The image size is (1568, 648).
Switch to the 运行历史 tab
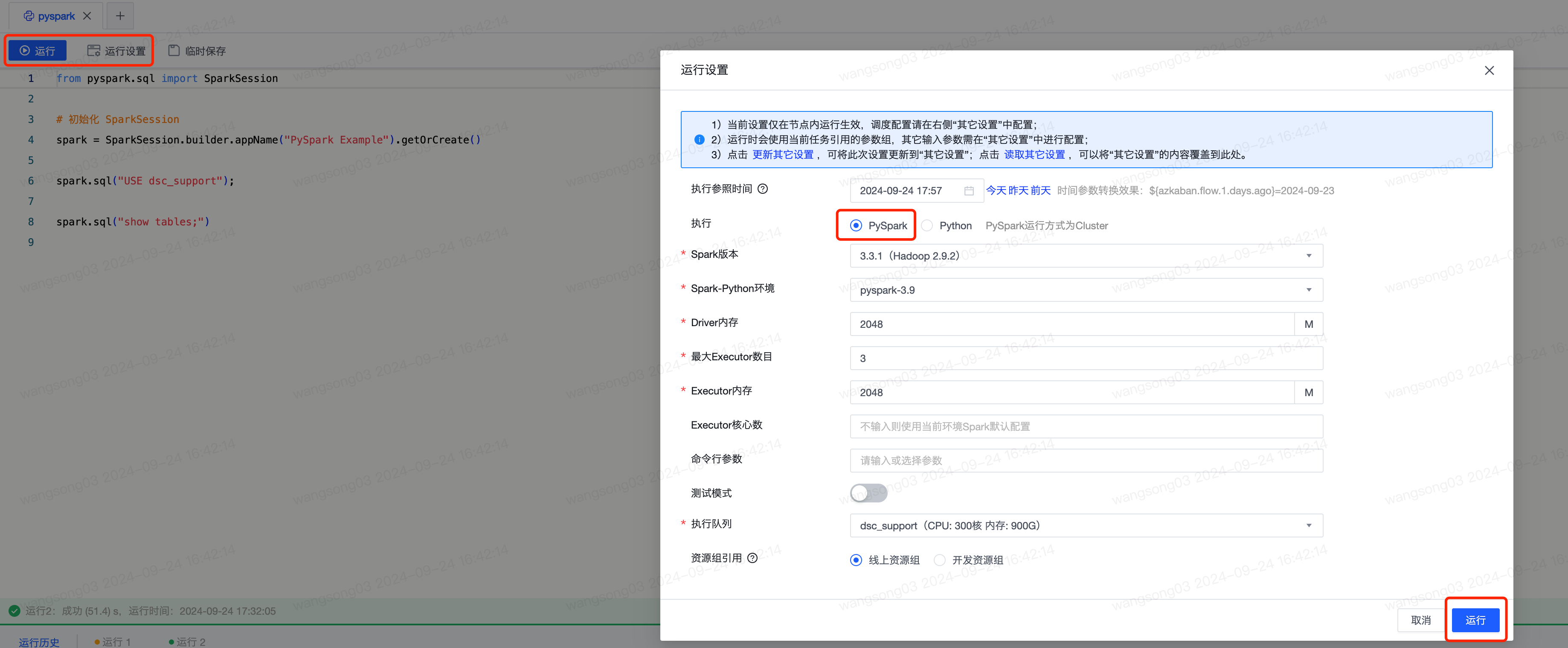pos(38,641)
